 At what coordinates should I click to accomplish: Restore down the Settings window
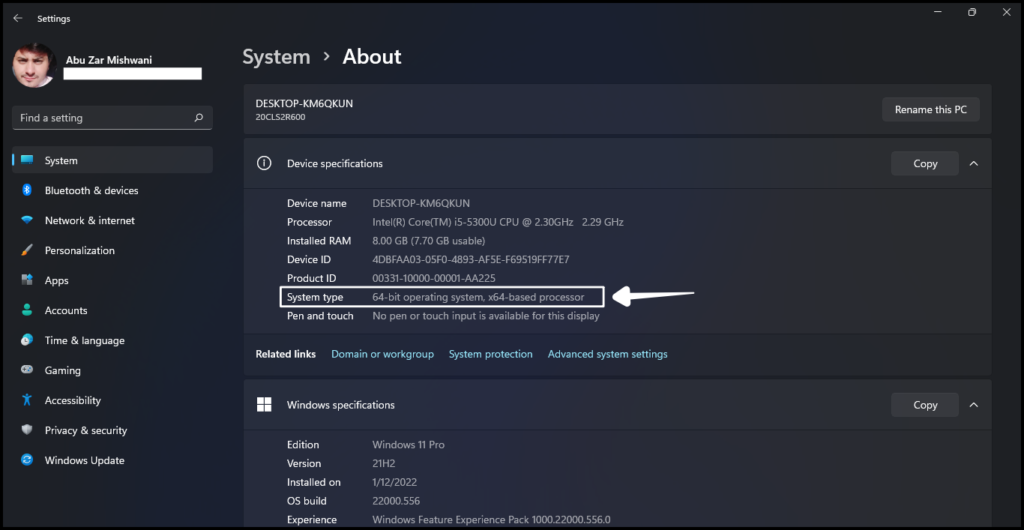coord(972,12)
